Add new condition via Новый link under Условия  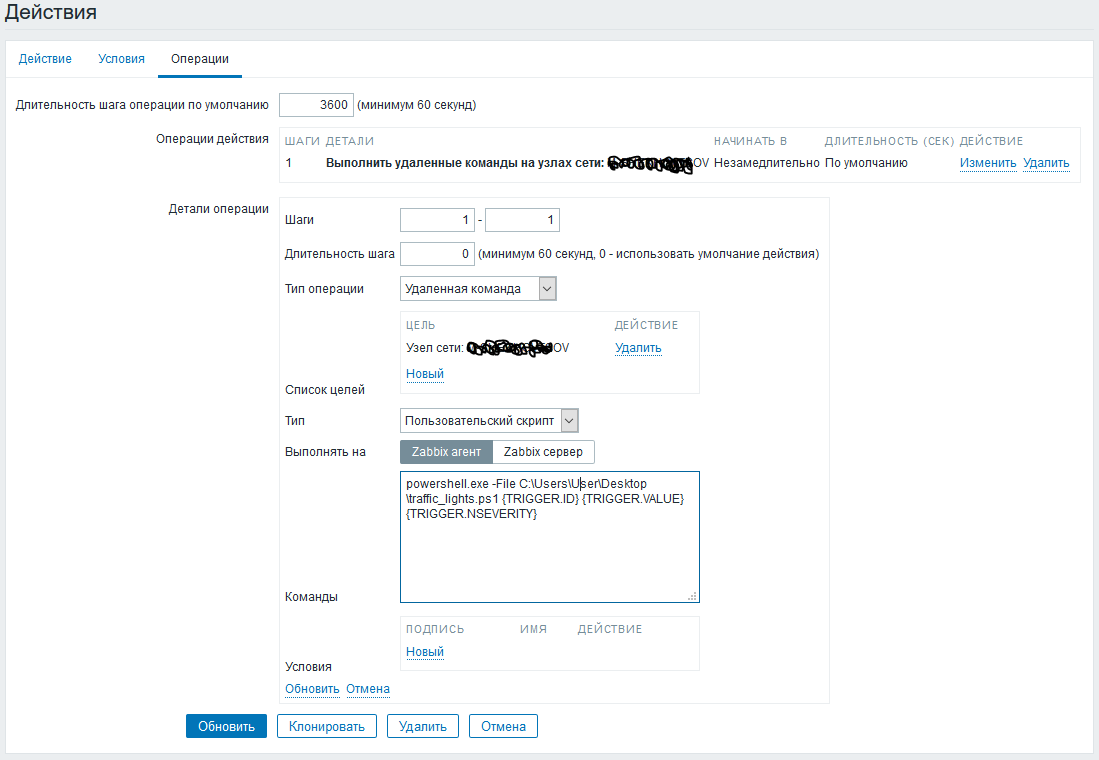coord(425,651)
